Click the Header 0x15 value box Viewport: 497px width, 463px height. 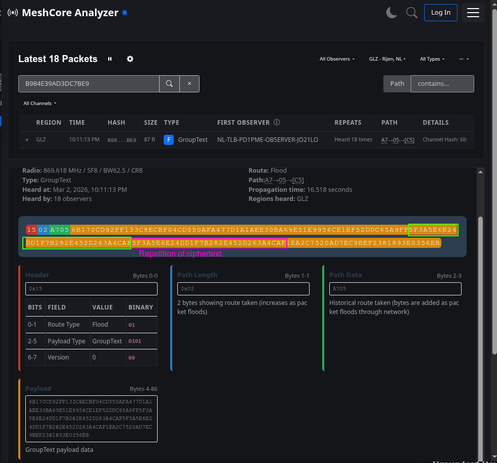(x=91, y=289)
